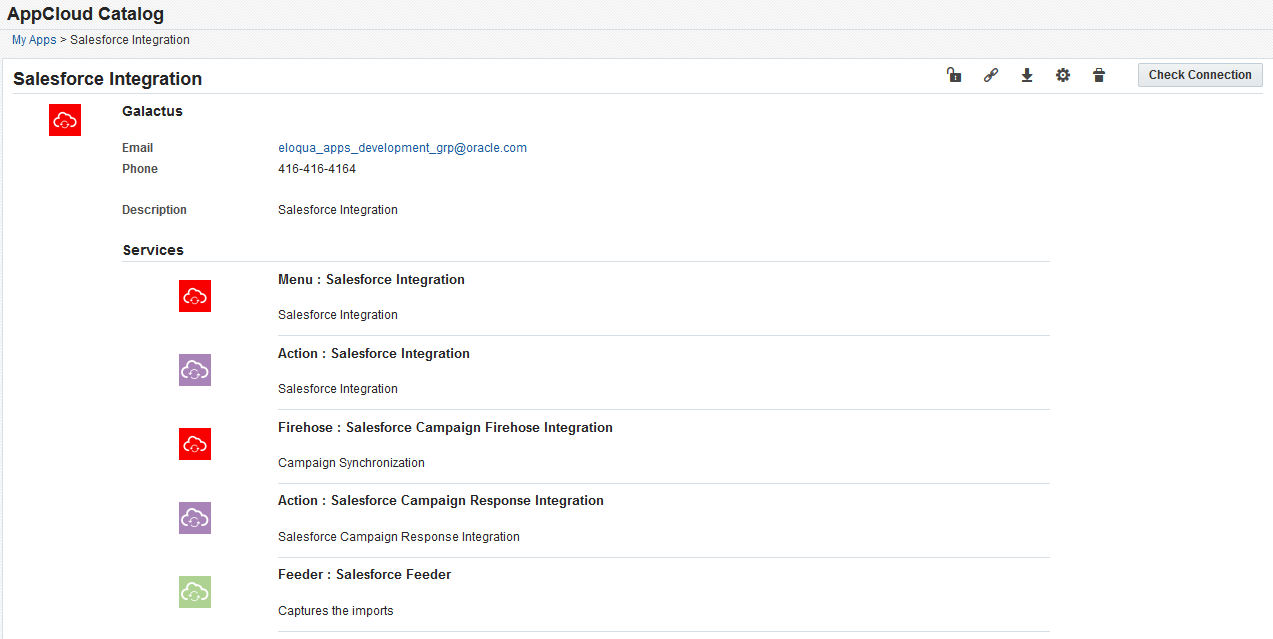Click the Galactus red cloud app icon
The width and height of the screenshot is (1273, 639).
[x=65, y=120]
